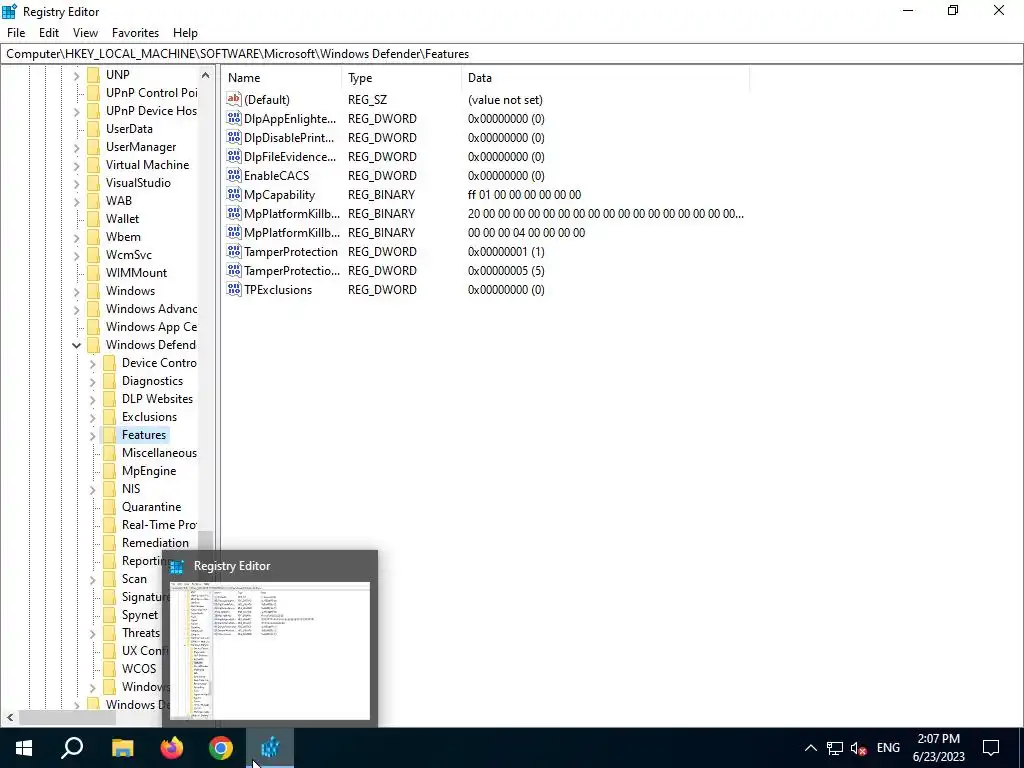Click the Wallet folder icon
The height and width of the screenshot is (768, 1024).
click(93, 219)
